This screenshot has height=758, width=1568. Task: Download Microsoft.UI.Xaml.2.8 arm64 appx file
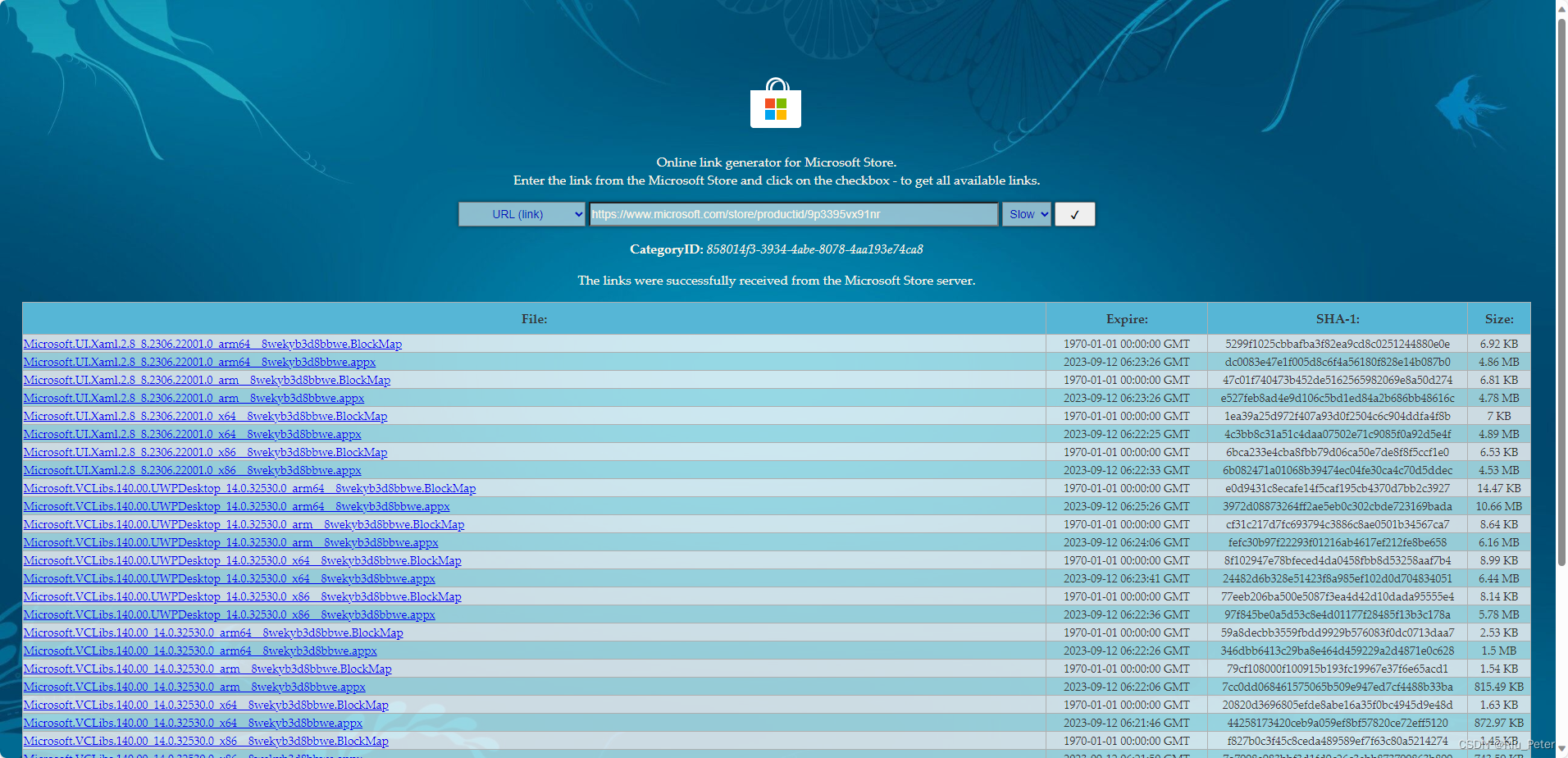199,362
